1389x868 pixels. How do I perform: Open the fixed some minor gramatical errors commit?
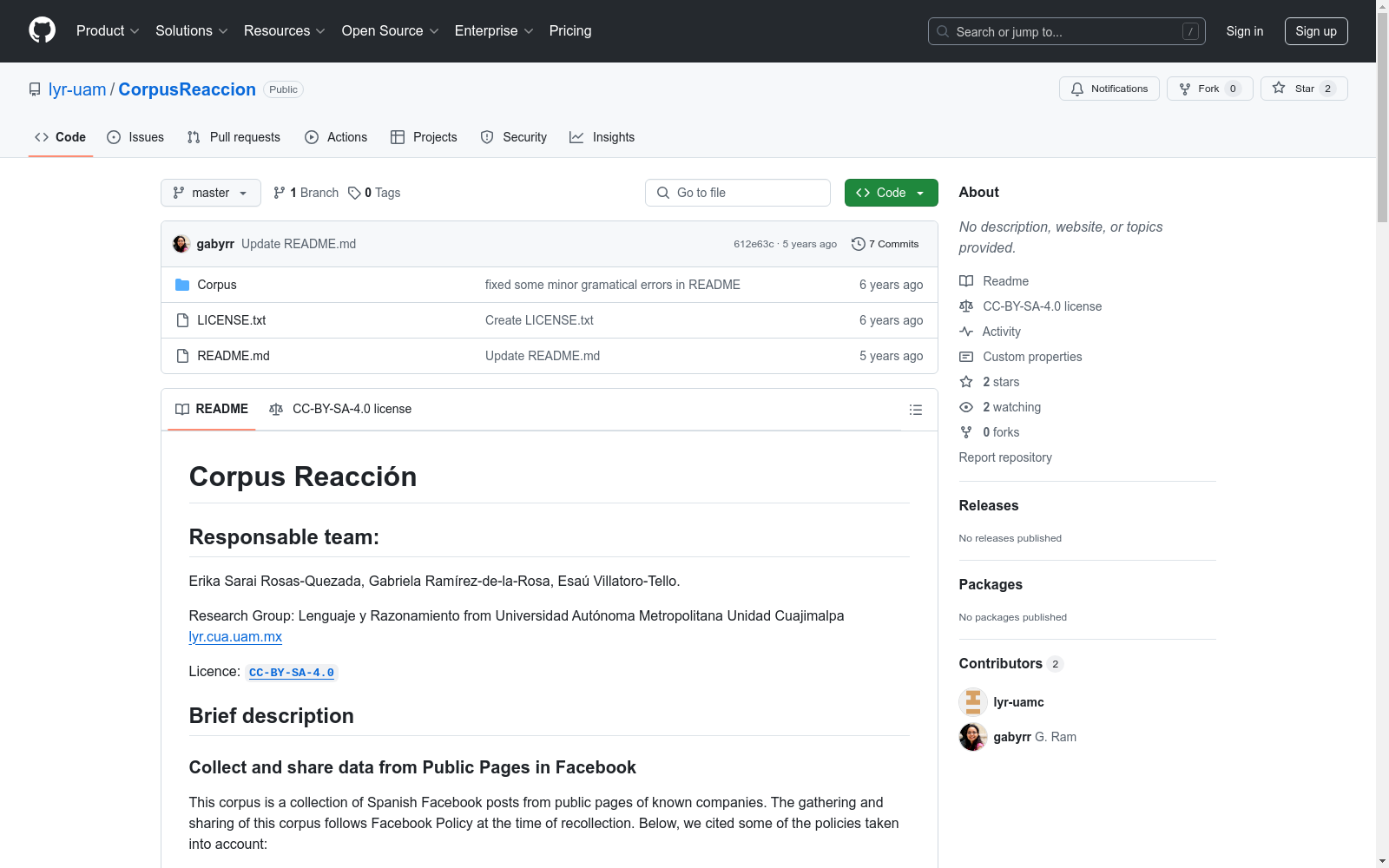(x=613, y=285)
